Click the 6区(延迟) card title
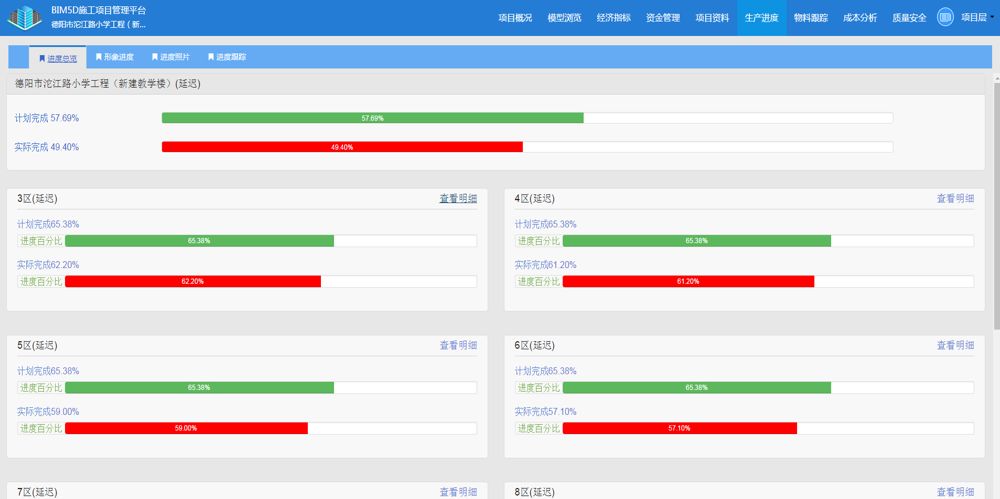The height and width of the screenshot is (499, 1000). coord(535,345)
